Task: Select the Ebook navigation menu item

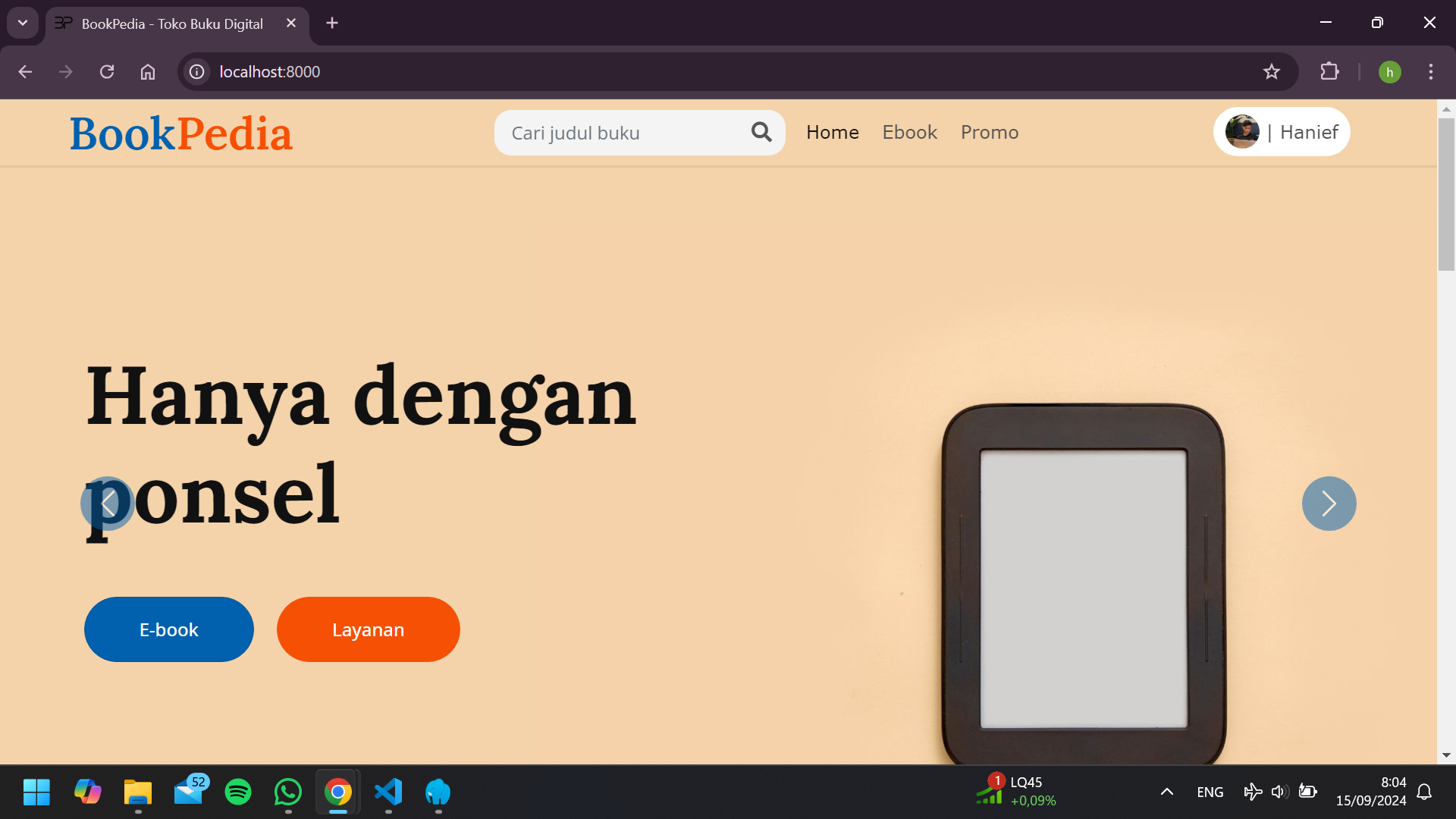Action: point(909,132)
